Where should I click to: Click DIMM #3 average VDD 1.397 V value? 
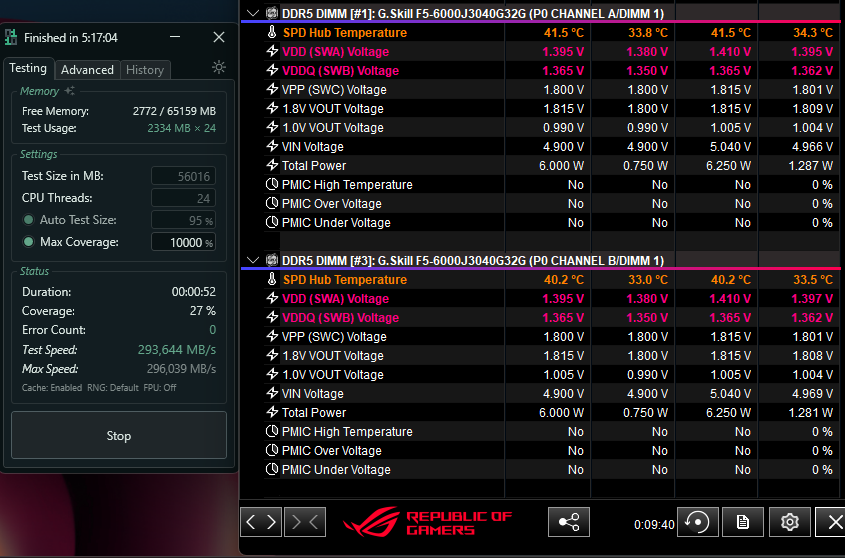coord(812,299)
